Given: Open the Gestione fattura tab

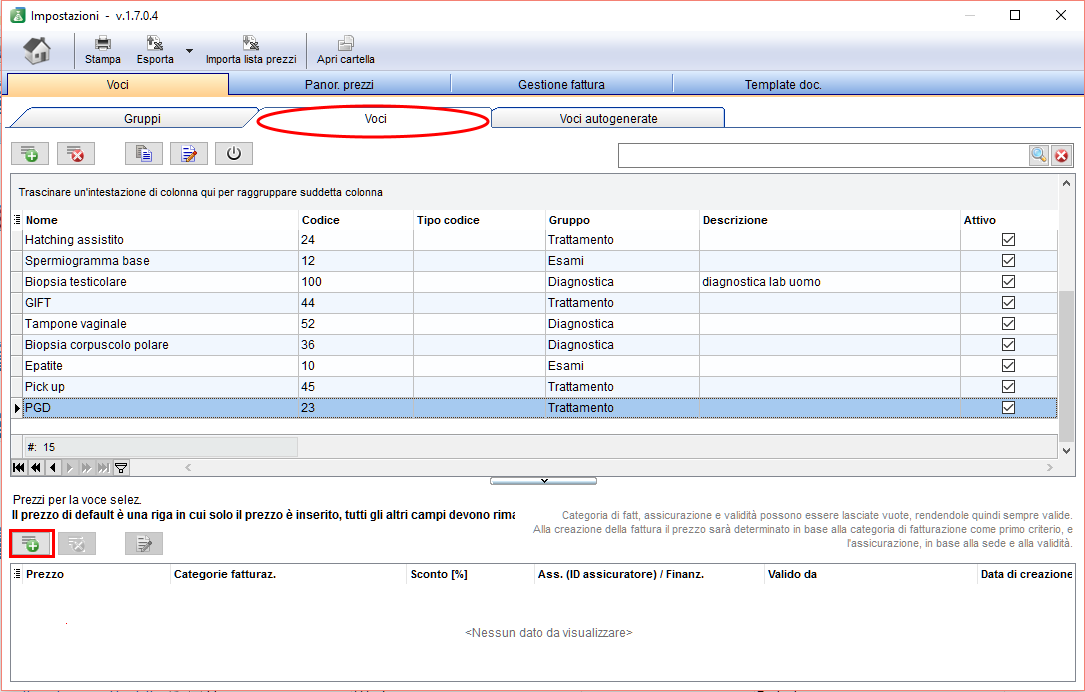Looking at the screenshot, I should [561, 84].
